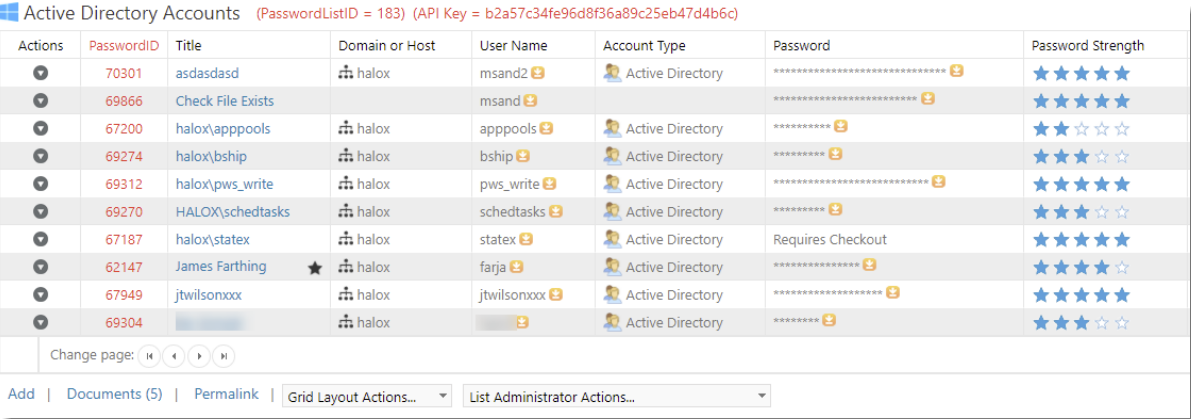Open Actions menu for HALOX\schedtasks row
The width and height of the screenshot is (1191, 419).
(41, 212)
